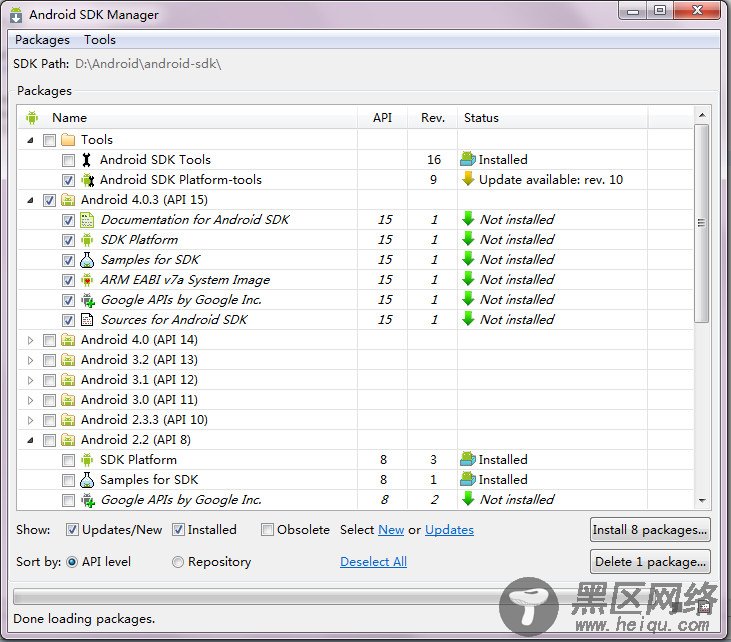
Task: Click the SDK Path text D:\Android\android-sdk\
Action: [x=148, y=64]
